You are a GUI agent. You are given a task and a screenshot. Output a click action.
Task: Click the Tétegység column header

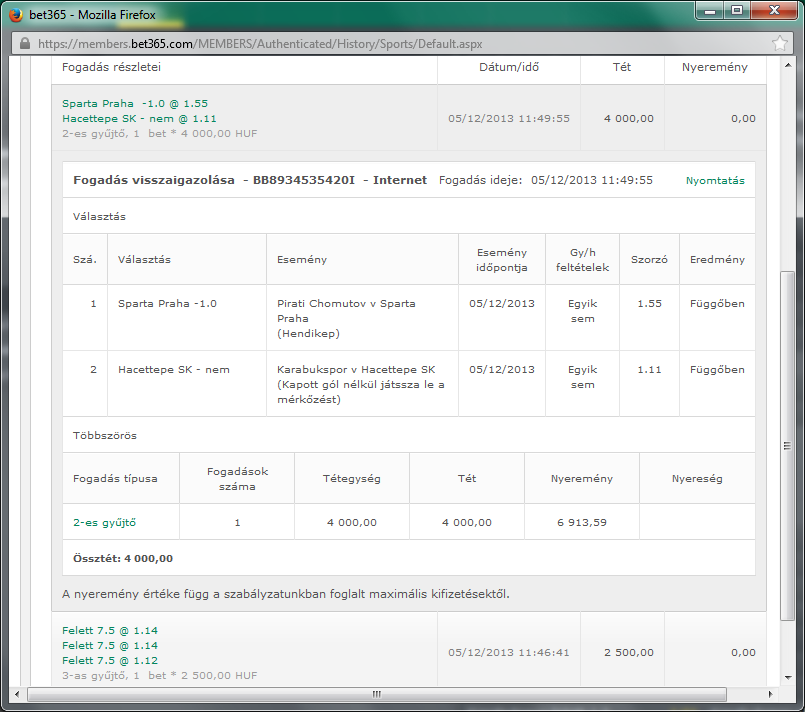[352, 478]
